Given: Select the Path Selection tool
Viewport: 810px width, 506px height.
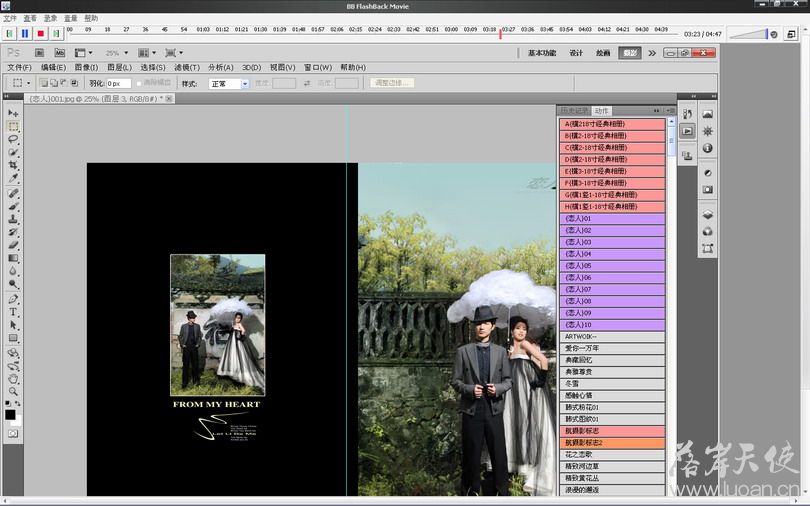Looking at the screenshot, I should click(13, 325).
